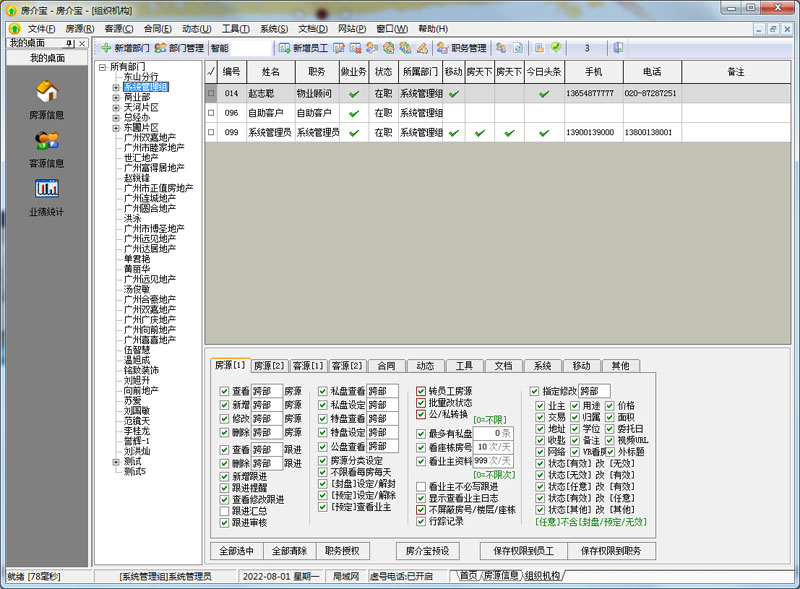800x589 pixels.
Task: Open the 私盘查看 scope dropdown
Action: coord(383,391)
